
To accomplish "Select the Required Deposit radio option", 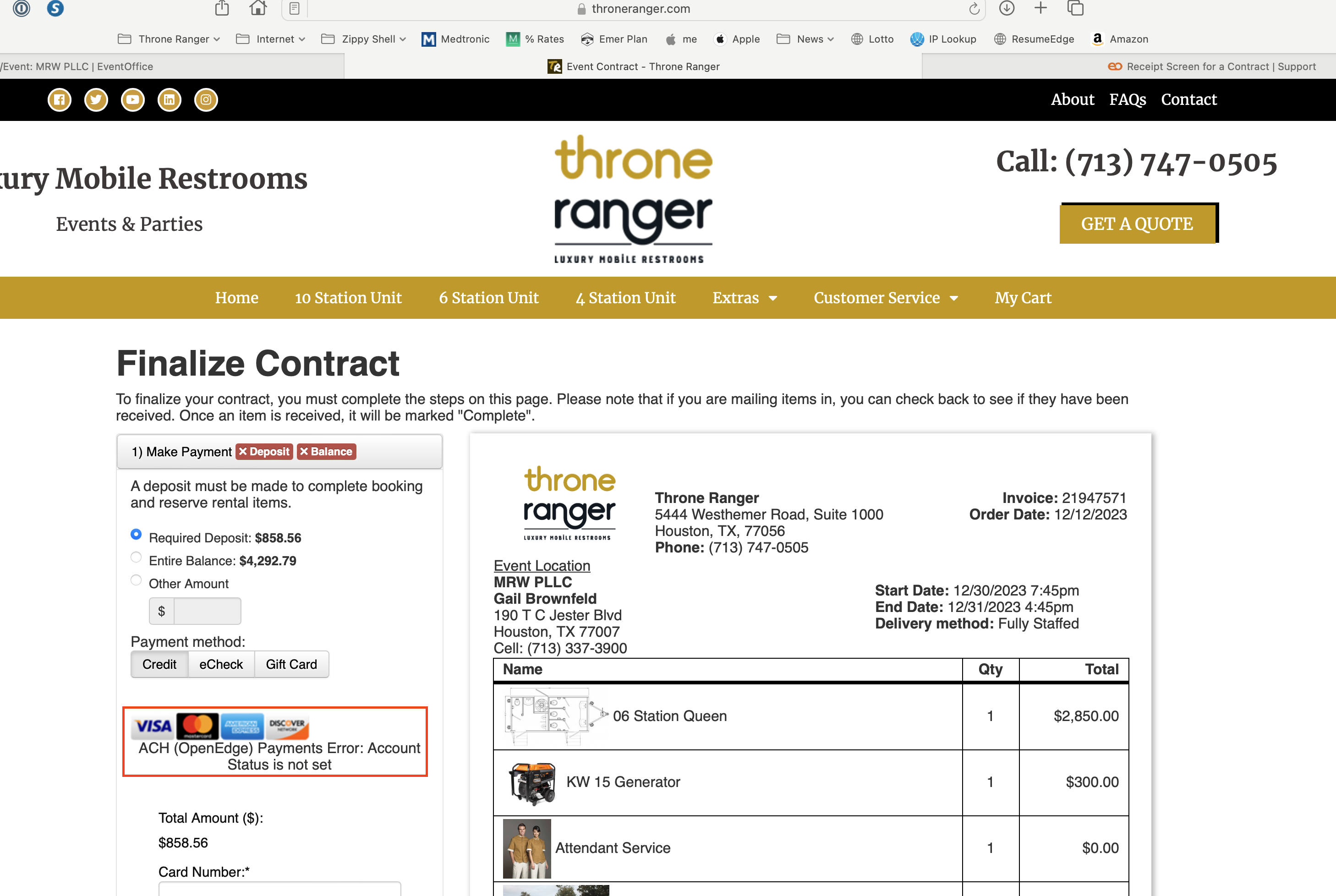I will point(136,534).
